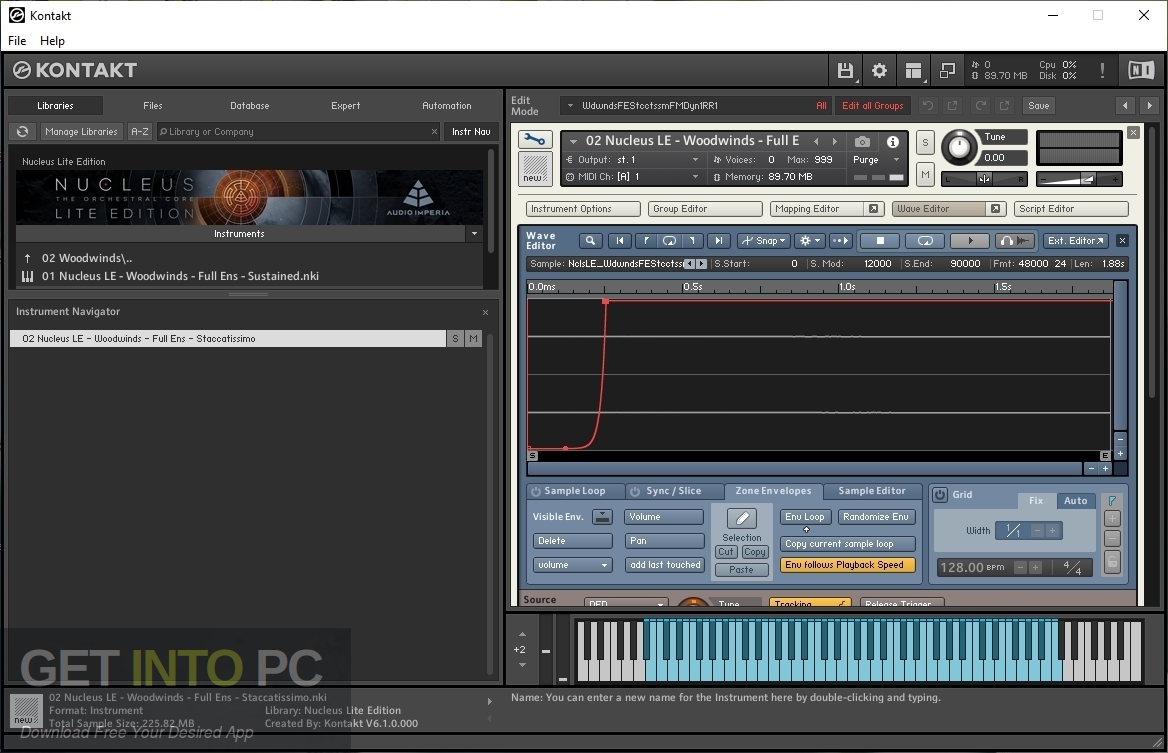Open the File menu
Image resolution: width=1168 pixels, height=753 pixels.
16,41
